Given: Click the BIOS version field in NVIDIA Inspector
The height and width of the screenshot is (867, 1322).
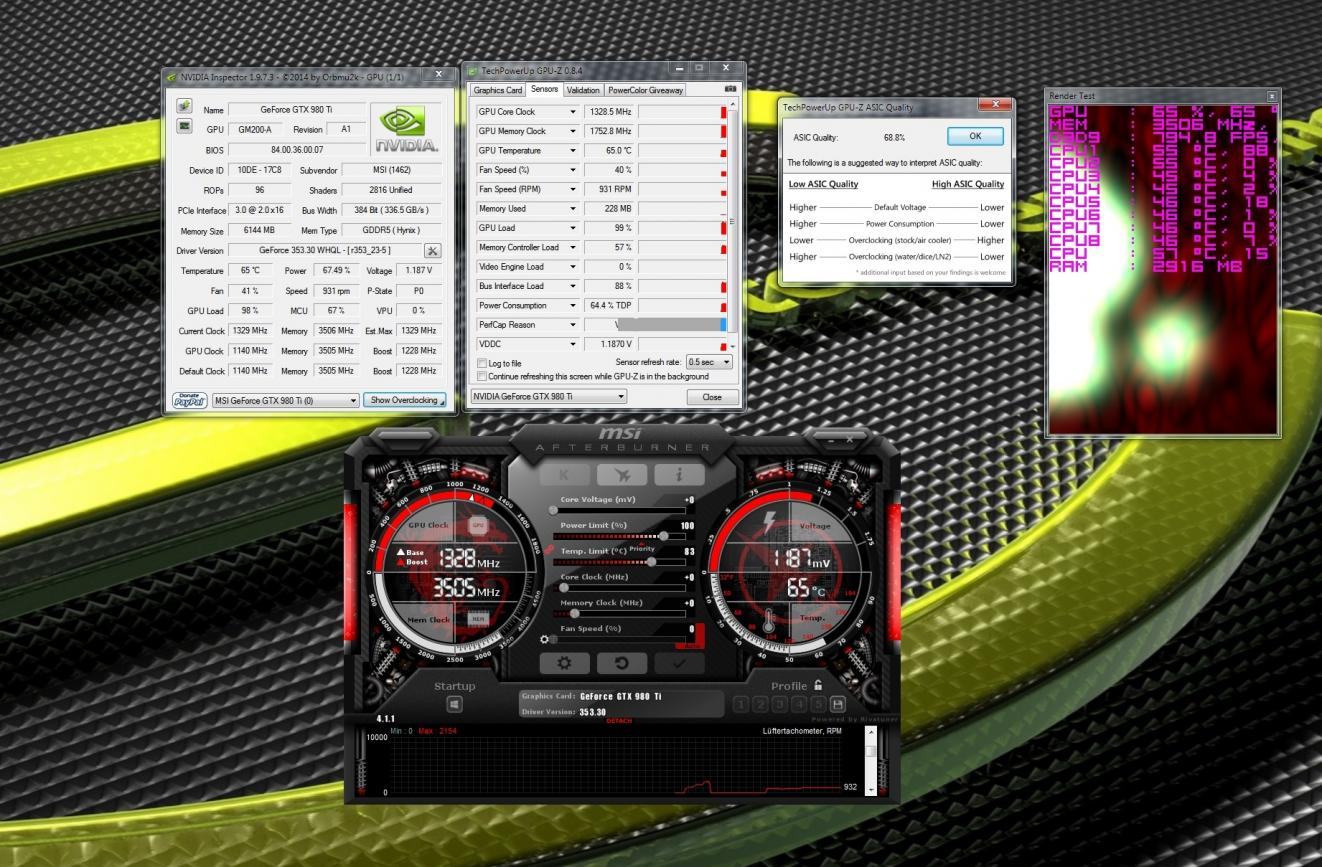Looking at the screenshot, I should (299, 149).
